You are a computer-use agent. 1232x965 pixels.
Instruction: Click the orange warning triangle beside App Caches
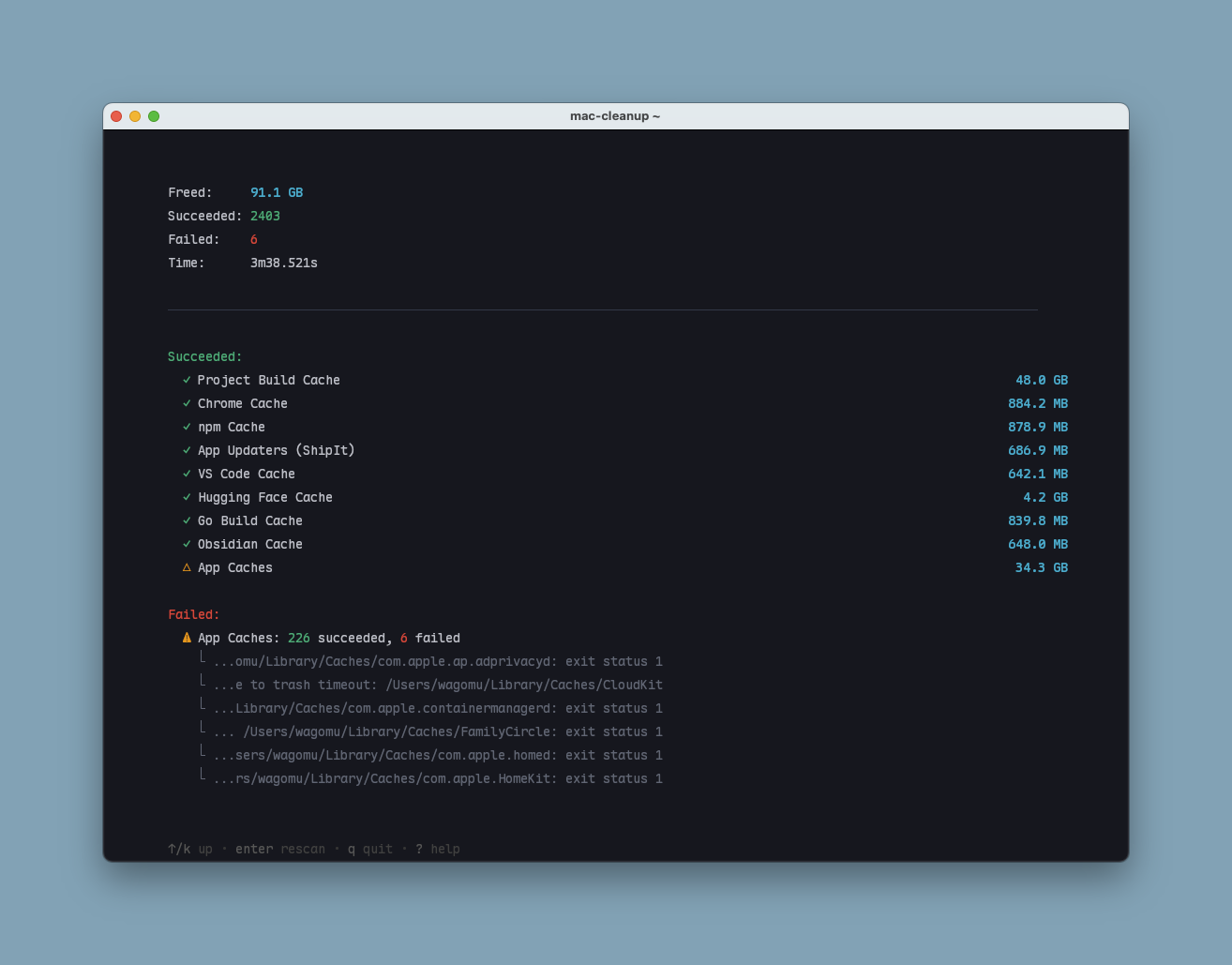click(x=187, y=567)
